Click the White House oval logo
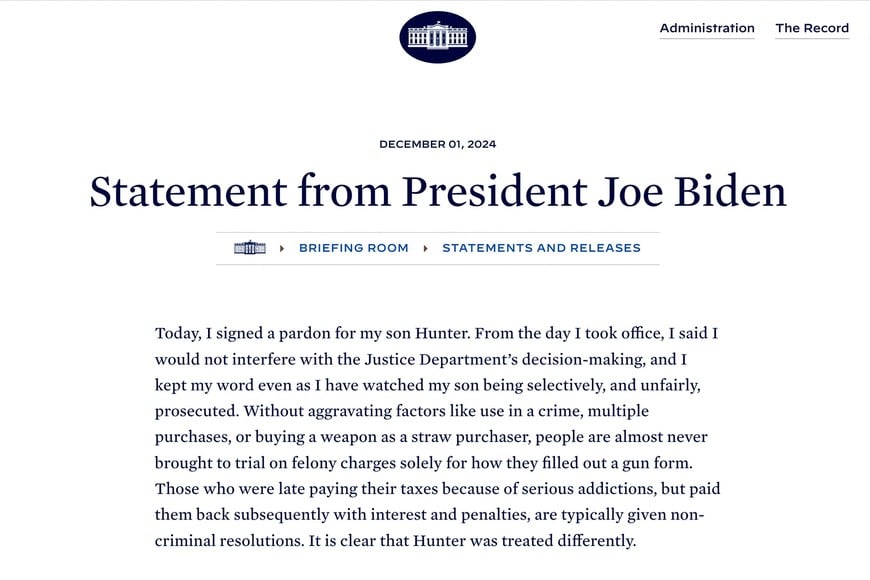Image resolution: width=870 pixels, height=580 pixels. pyautogui.click(x=437, y=37)
